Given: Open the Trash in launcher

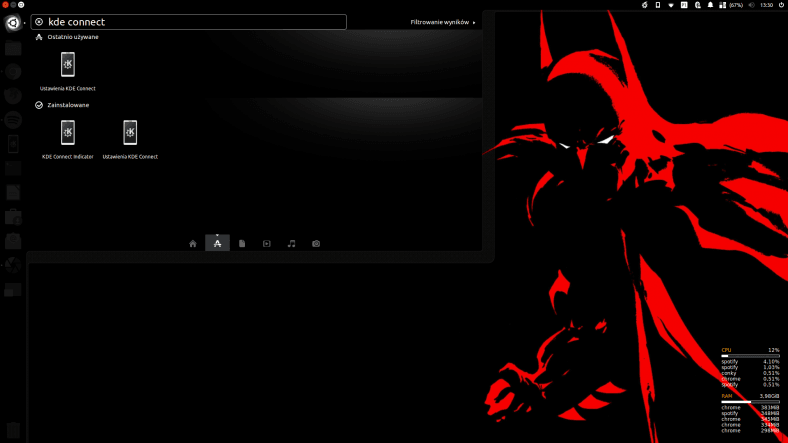Looking at the screenshot, I should tap(13, 430).
